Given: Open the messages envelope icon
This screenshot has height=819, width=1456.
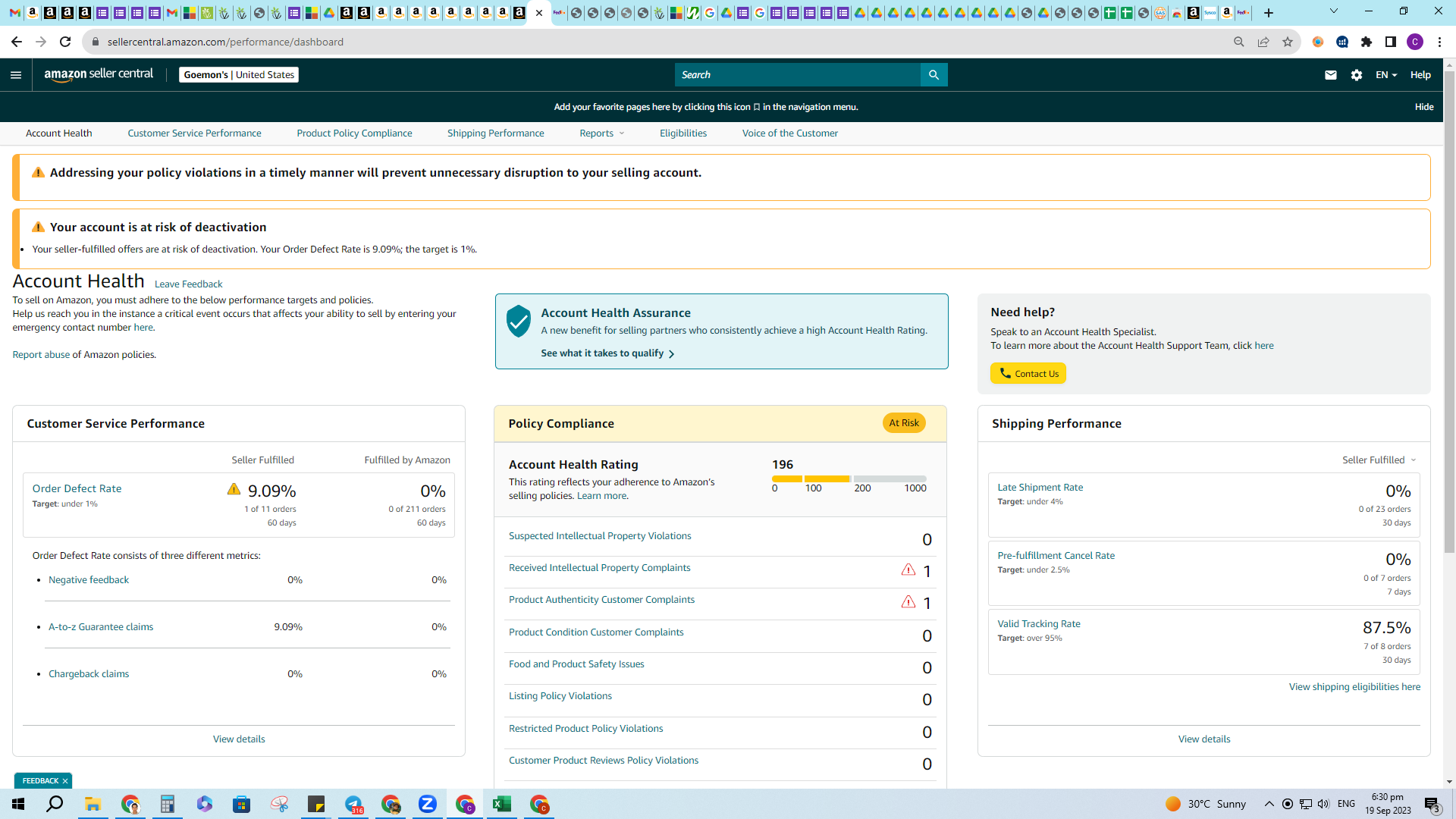Looking at the screenshot, I should coord(1330,74).
